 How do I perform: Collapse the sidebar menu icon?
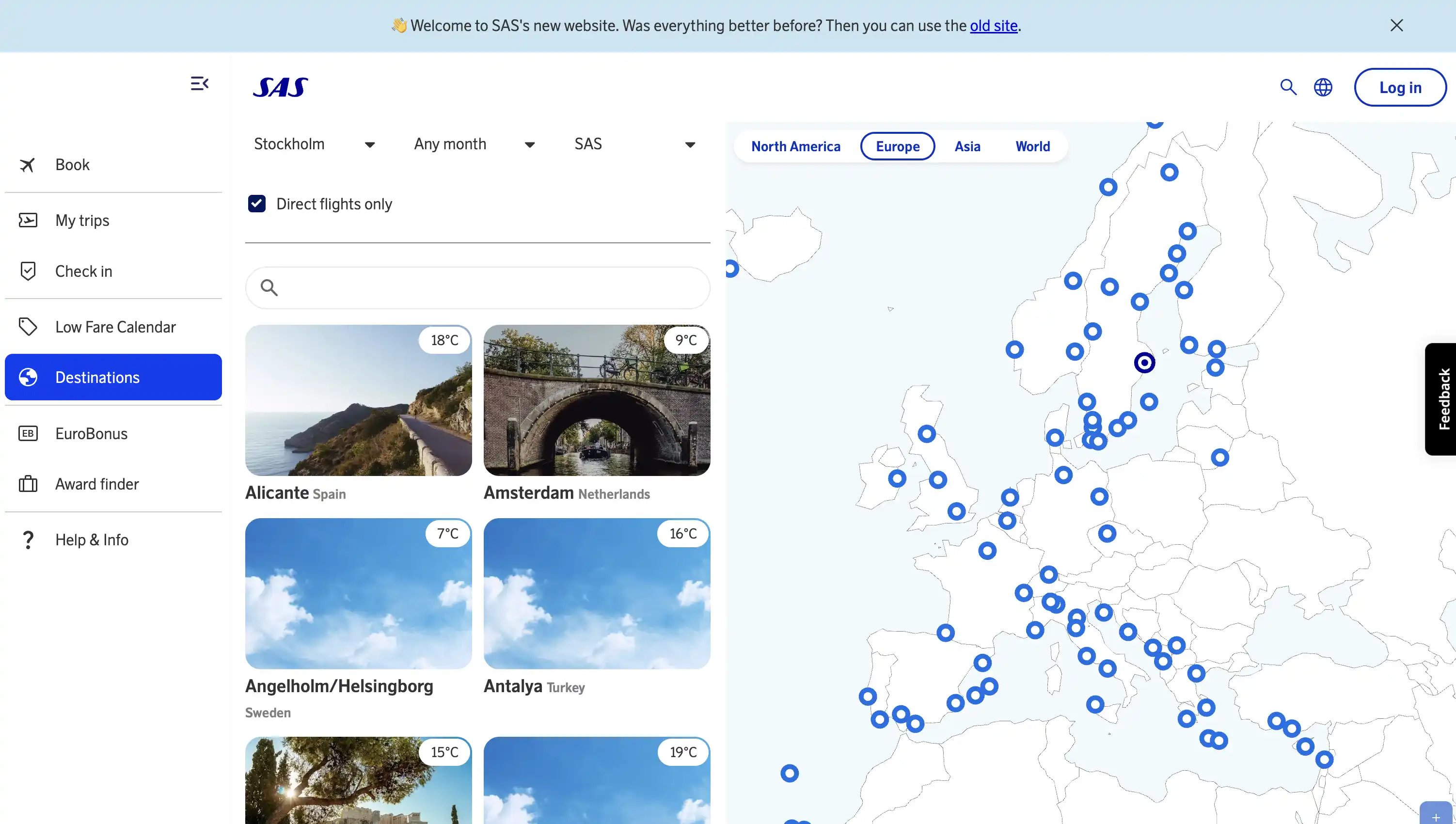199,84
